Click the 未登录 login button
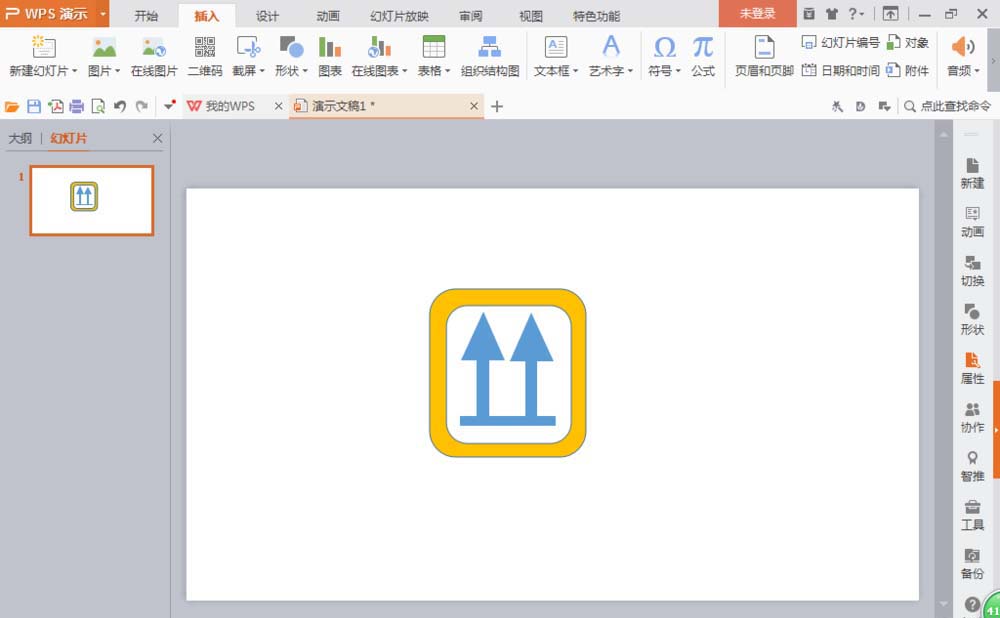Image resolution: width=1000 pixels, height=618 pixels. point(757,14)
